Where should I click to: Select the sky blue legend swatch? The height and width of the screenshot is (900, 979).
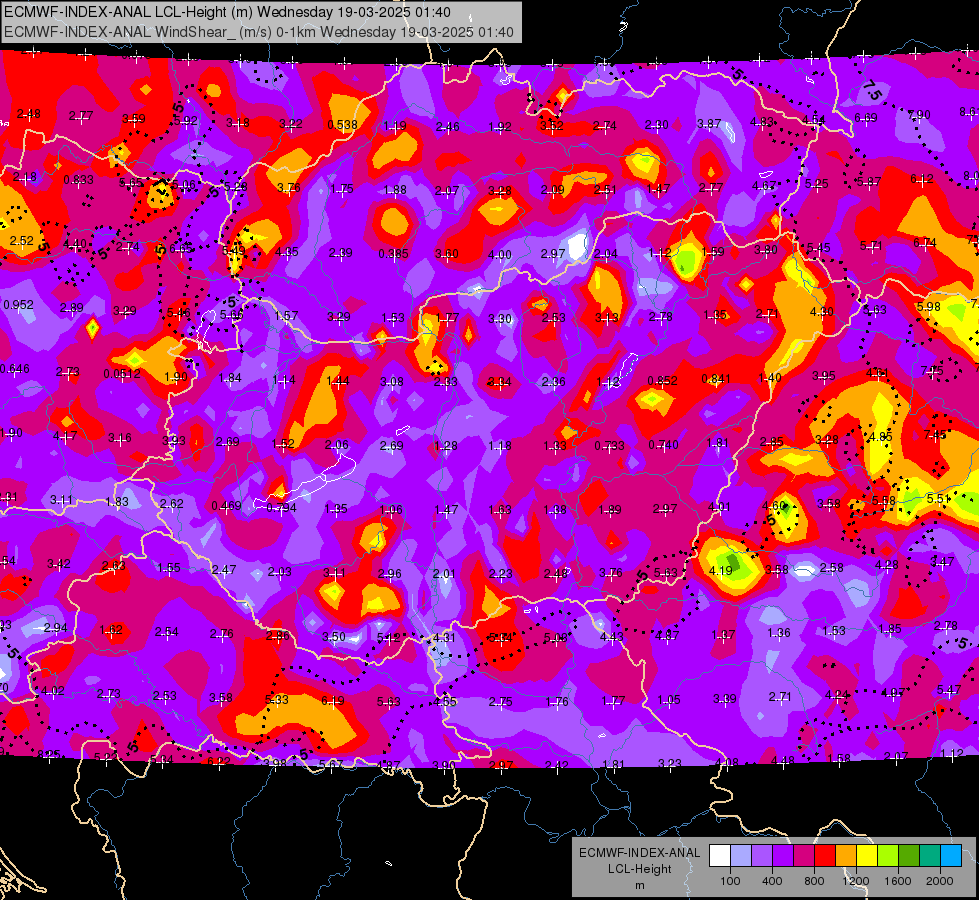pos(951,856)
